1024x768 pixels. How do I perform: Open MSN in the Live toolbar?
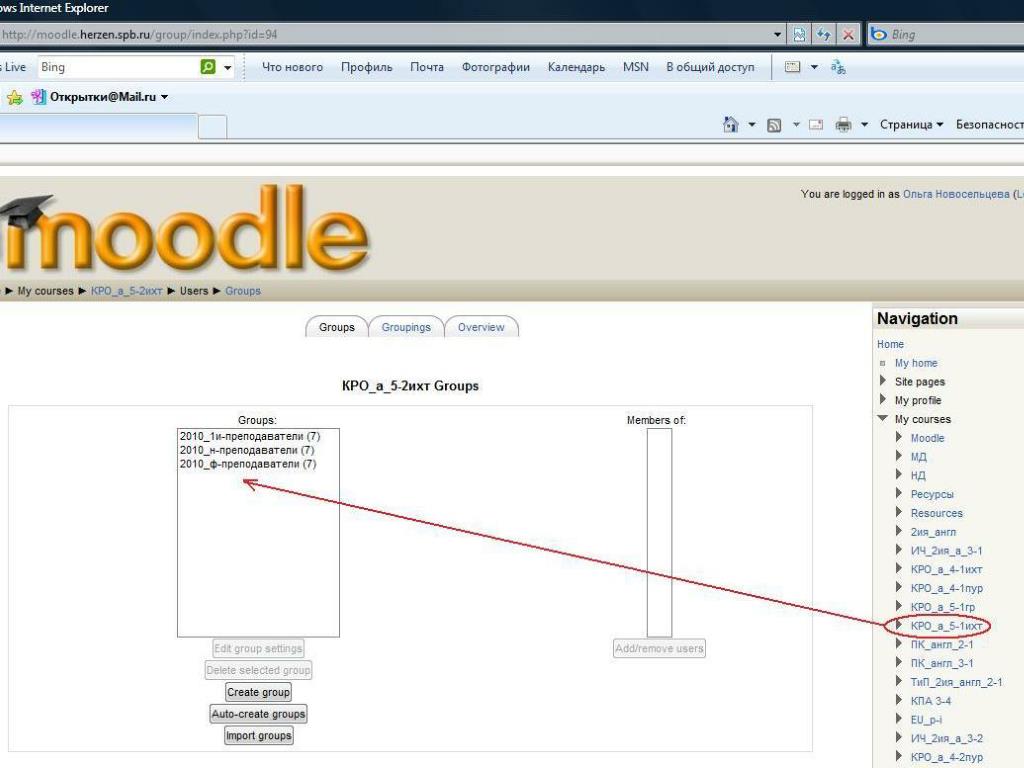635,67
